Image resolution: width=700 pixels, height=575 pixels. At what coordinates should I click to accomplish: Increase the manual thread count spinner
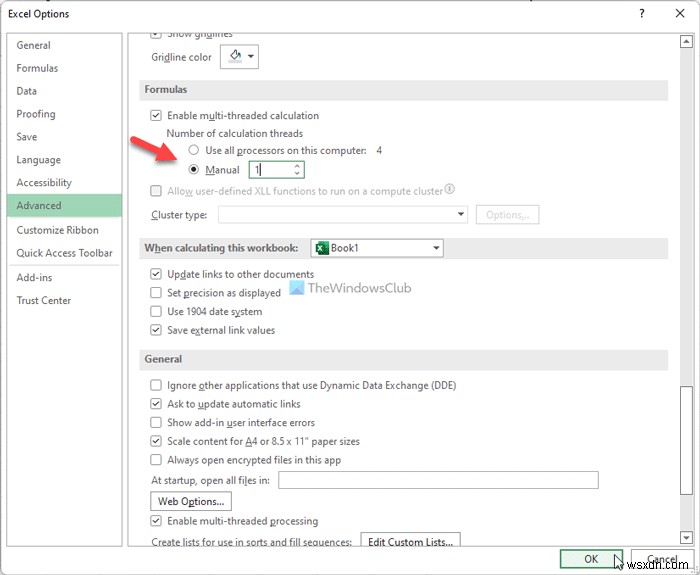[x=297, y=166]
